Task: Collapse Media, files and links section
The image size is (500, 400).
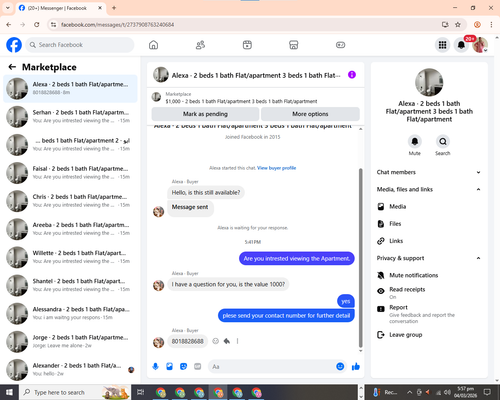Action: pos(429,189)
